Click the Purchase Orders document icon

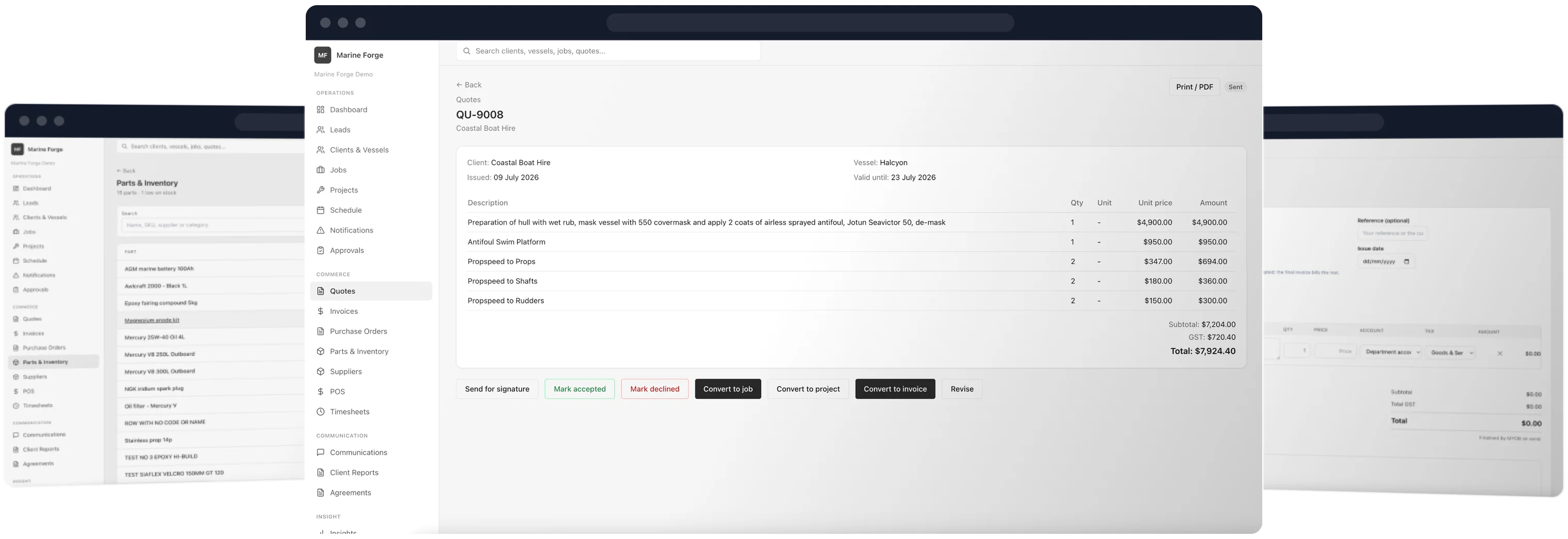pos(320,331)
